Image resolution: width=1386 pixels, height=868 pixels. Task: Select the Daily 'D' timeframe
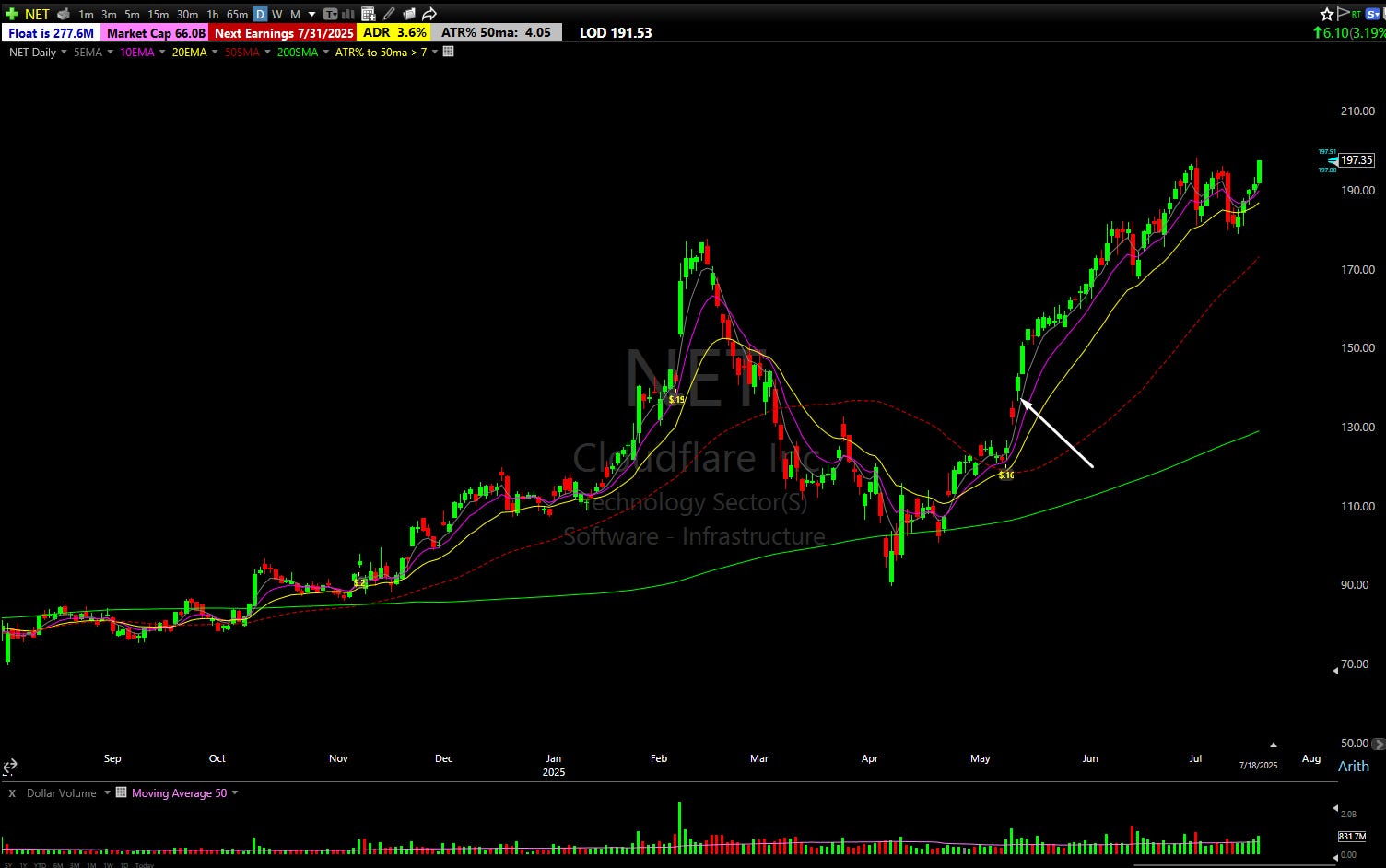point(261,14)
